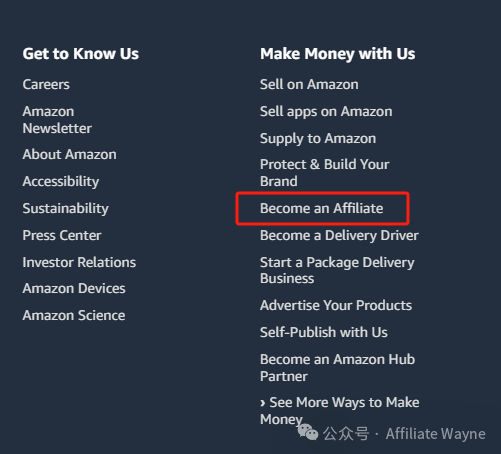Visit Amazon Devices page
501x454 pixels.
pyautogui.click(x=74, y=288)
